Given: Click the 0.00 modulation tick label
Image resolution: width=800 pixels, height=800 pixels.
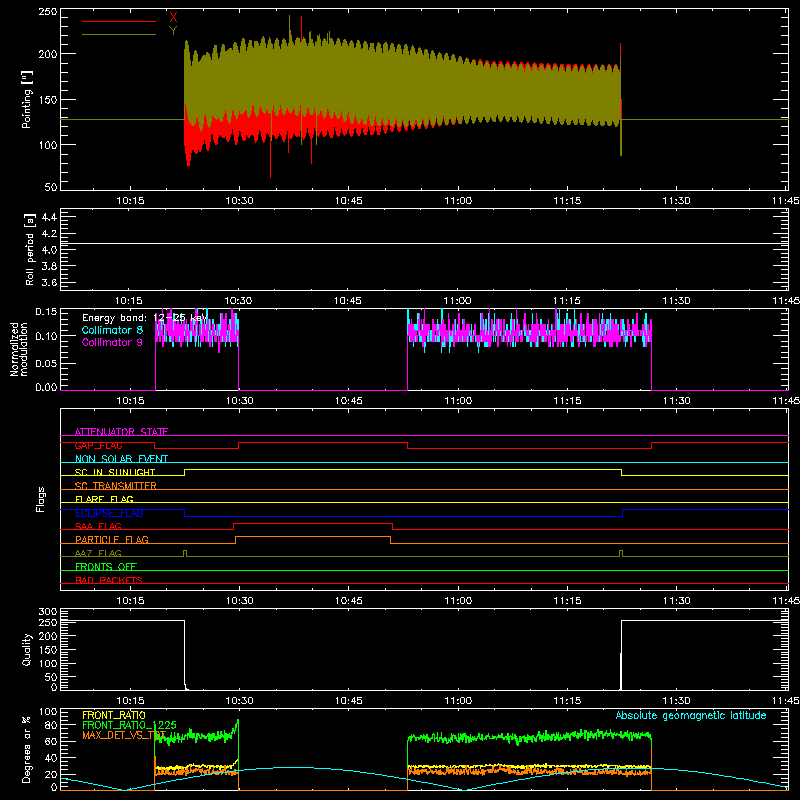Looking at the screenshot, I should point(46,387).
